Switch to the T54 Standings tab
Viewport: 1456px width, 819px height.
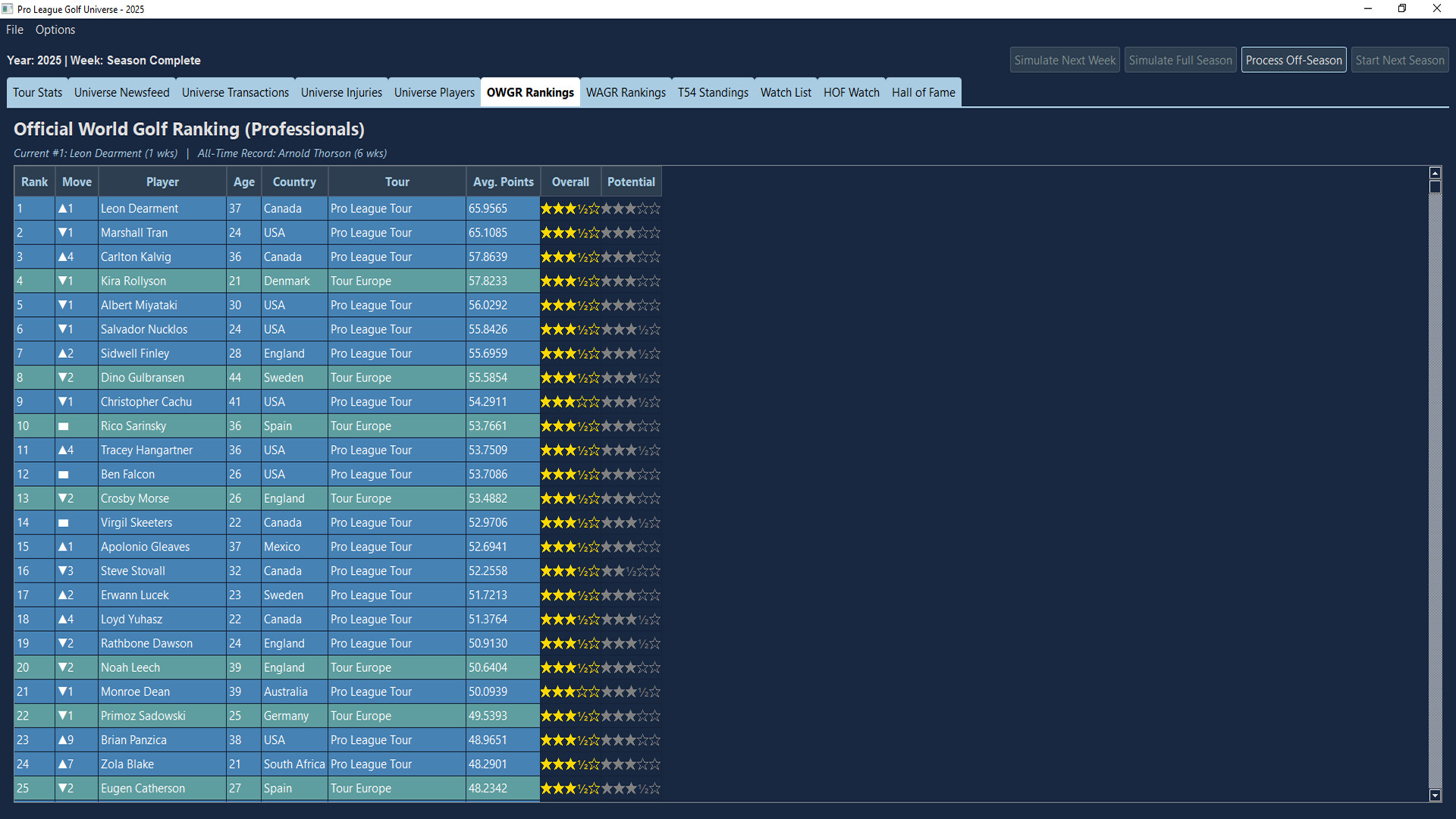(x=713, y=92)
